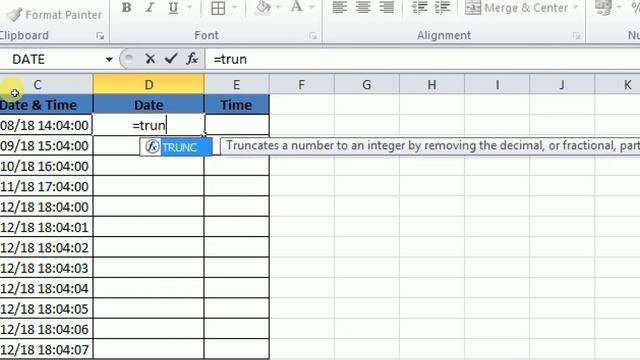Click the editing cell containing =trun
640x360 pixels.
coord(149,125)
